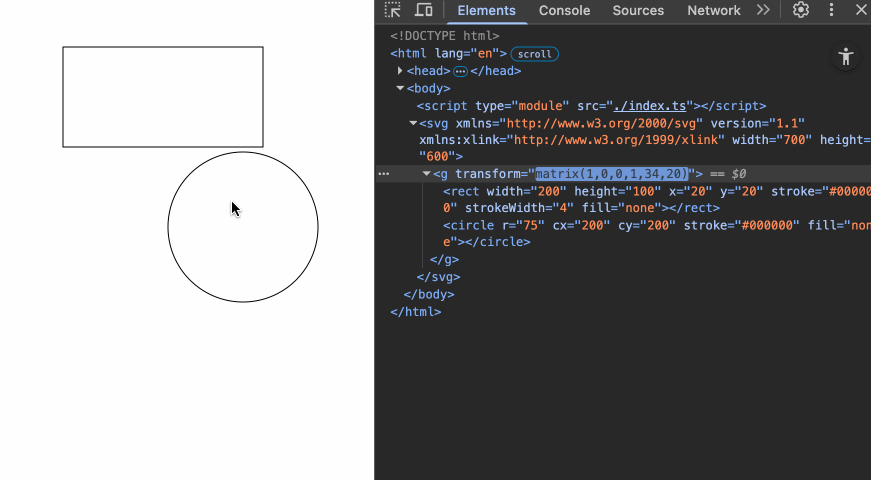The width and height of the screenshot is (871, 480).
Task: Open the ./index.ts script source link
Action: click(650, 106)
